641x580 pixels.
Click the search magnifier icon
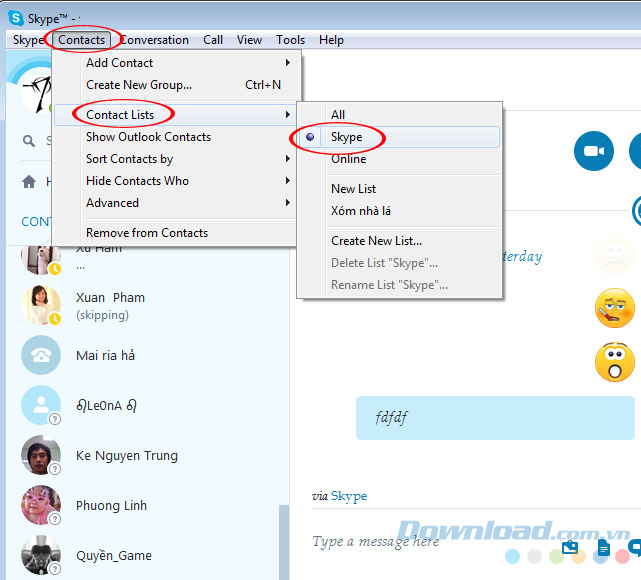29,141
